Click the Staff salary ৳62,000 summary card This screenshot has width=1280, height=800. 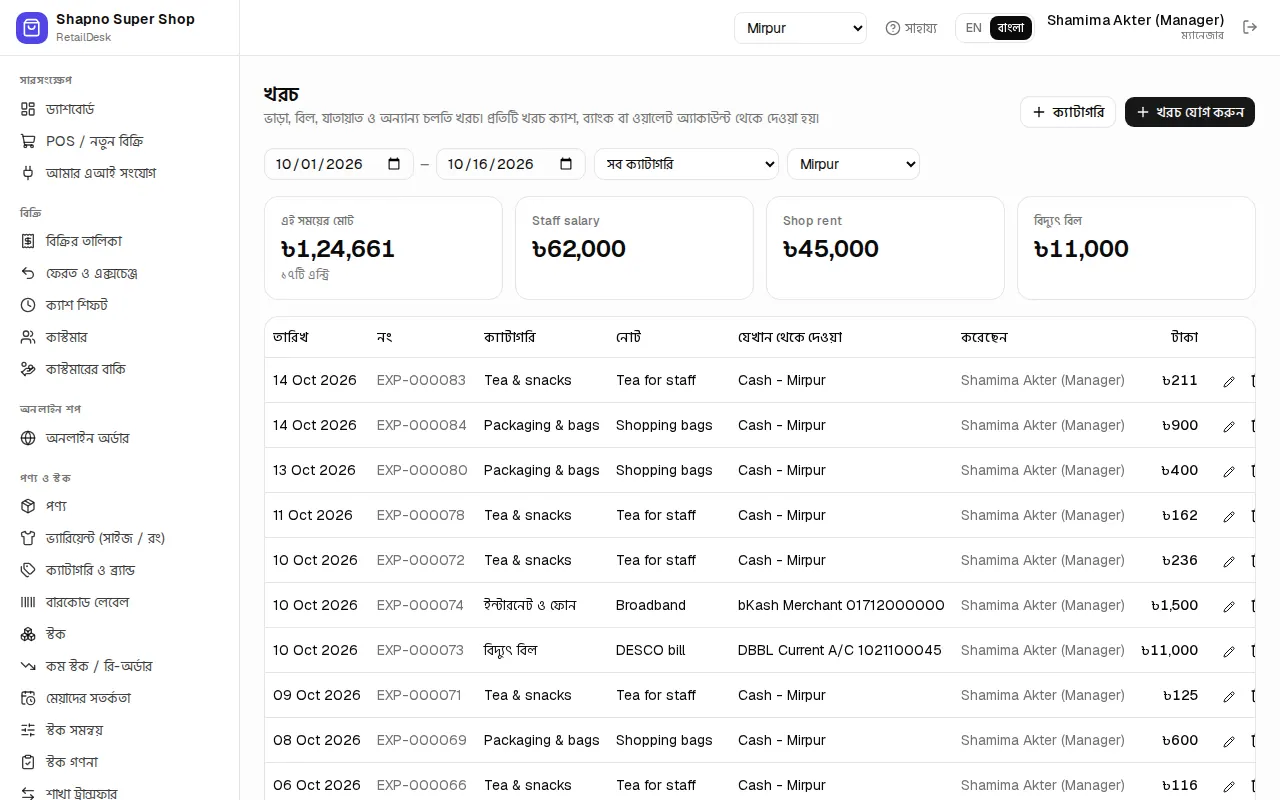[x=634, y=248]
